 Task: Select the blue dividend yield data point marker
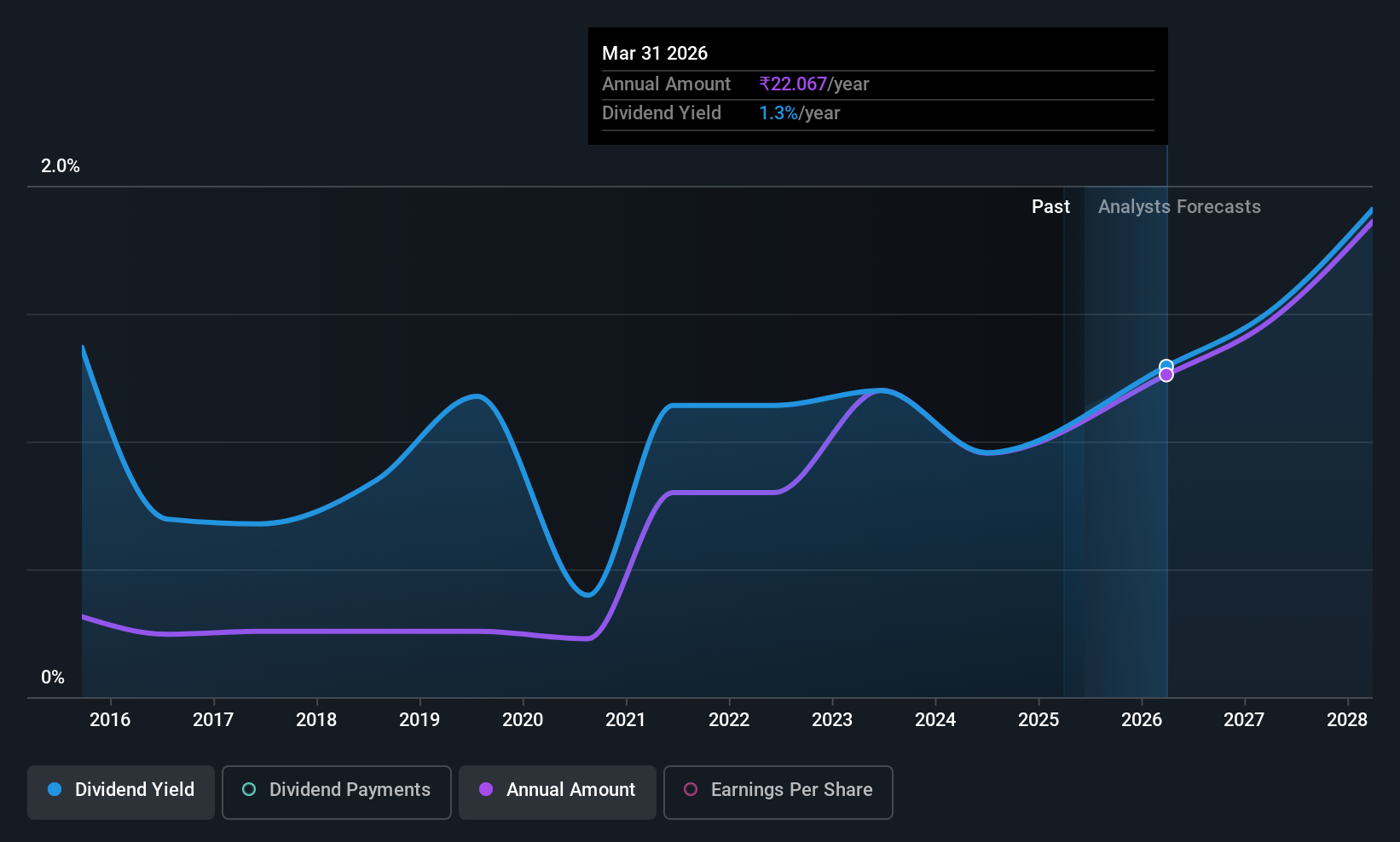[x=1166, y=366]
